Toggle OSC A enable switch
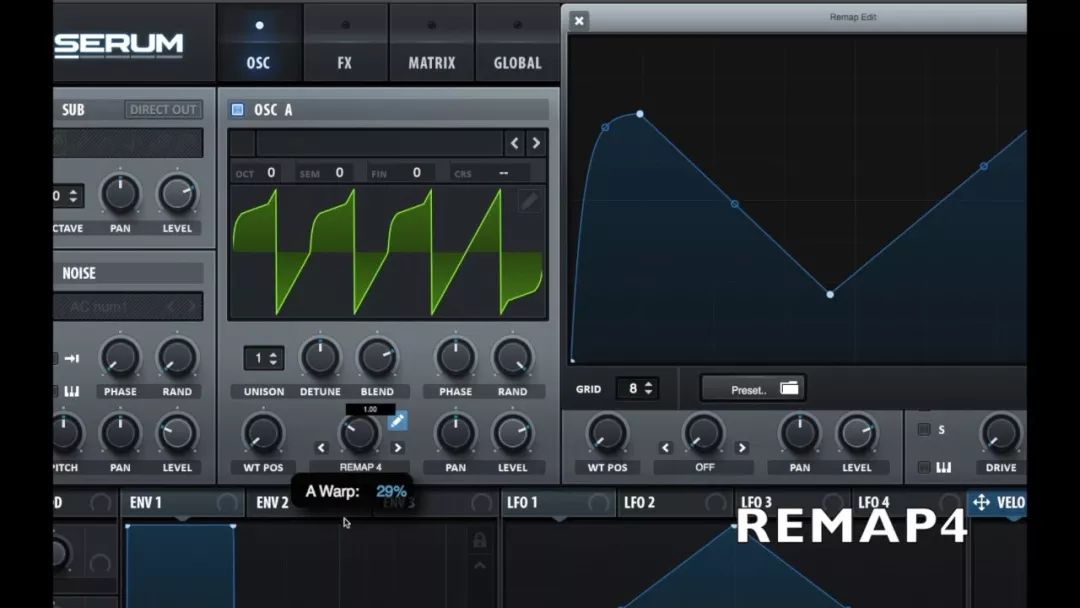1080x608 pixels. 237,110
